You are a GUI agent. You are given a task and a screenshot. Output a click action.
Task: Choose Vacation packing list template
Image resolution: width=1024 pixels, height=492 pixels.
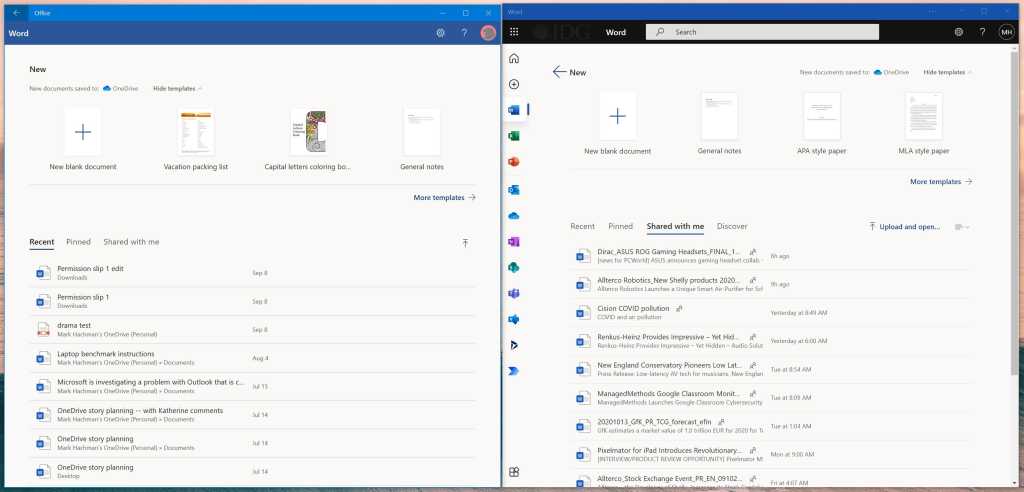point(196,139)
